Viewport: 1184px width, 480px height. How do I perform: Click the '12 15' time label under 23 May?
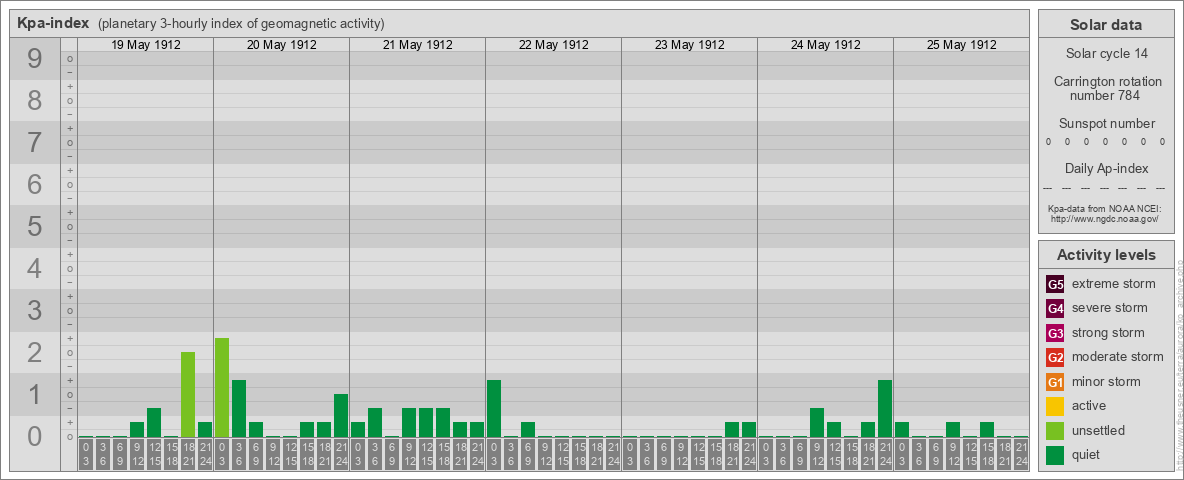point(698,454)
